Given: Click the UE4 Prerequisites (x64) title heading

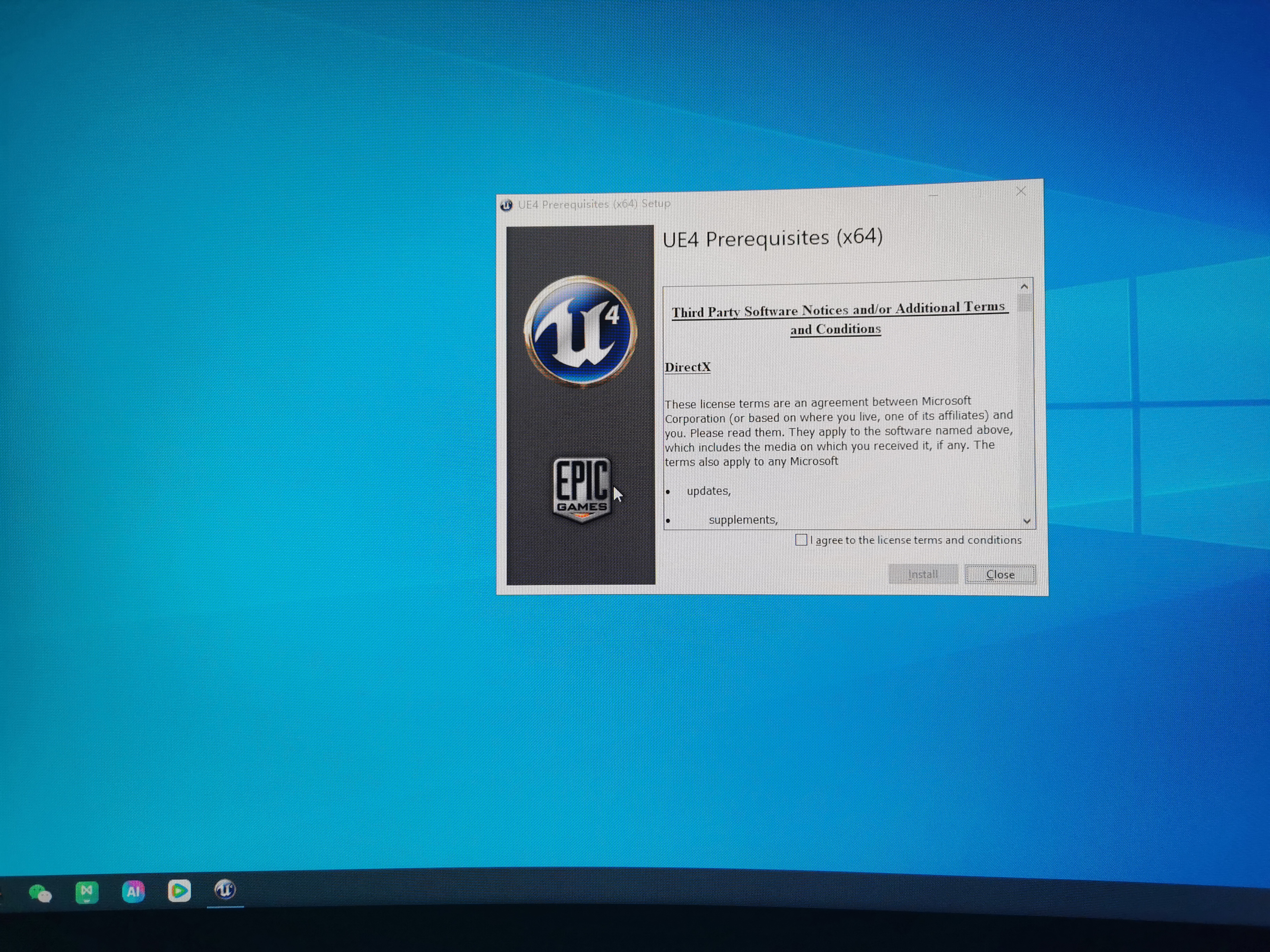Looking at the screenshot, I should [x=772, y=238].
